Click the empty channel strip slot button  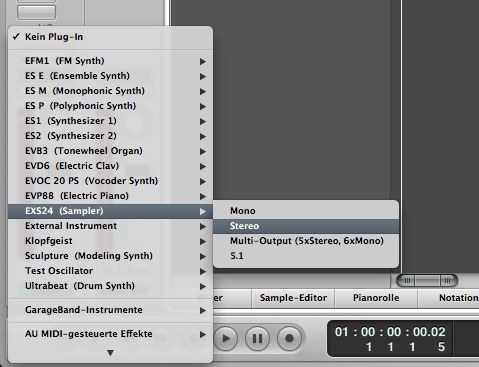(36, 12)
